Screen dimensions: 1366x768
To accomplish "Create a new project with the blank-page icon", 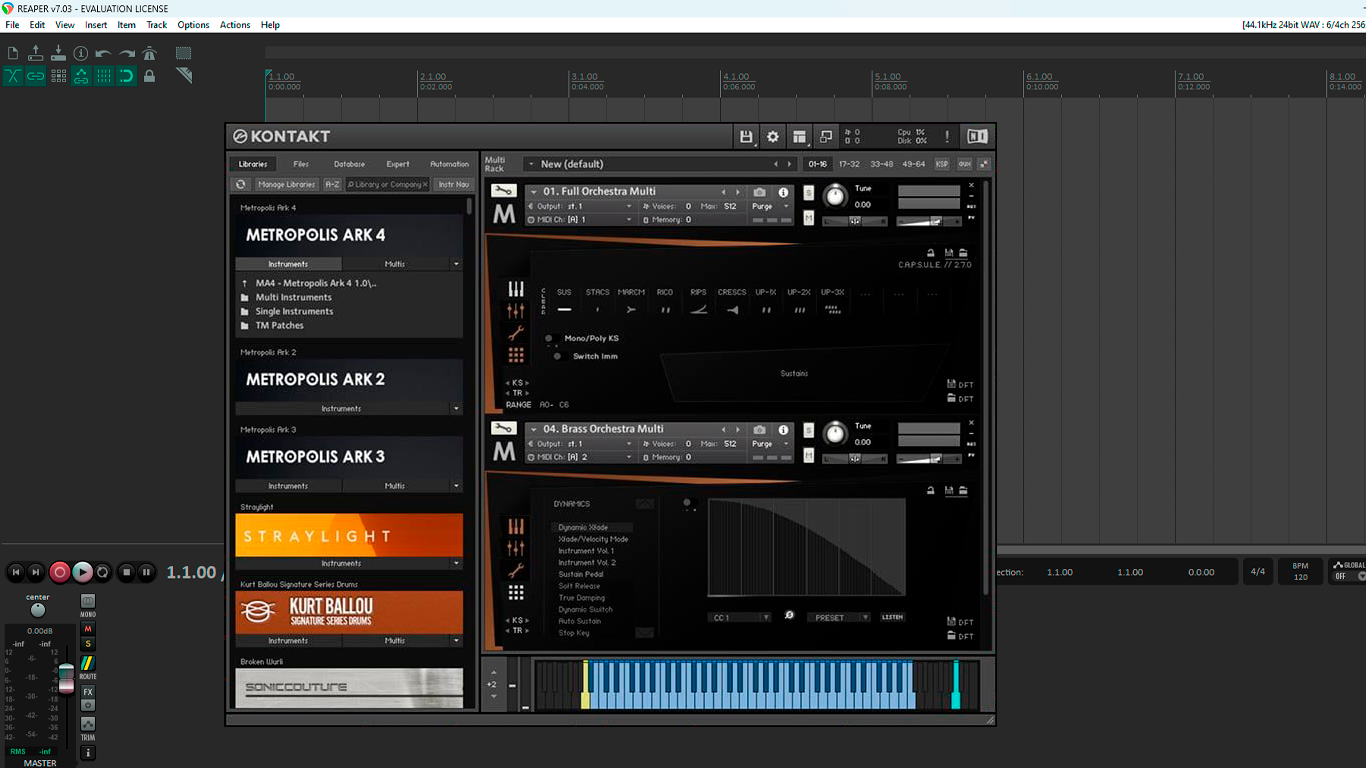I will (13, 53).
